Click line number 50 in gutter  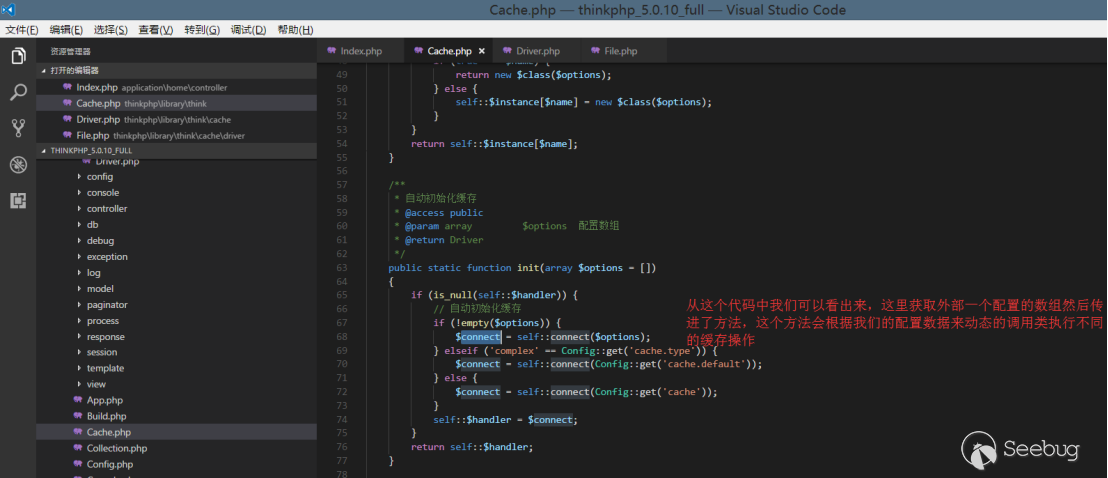point(341,88)
